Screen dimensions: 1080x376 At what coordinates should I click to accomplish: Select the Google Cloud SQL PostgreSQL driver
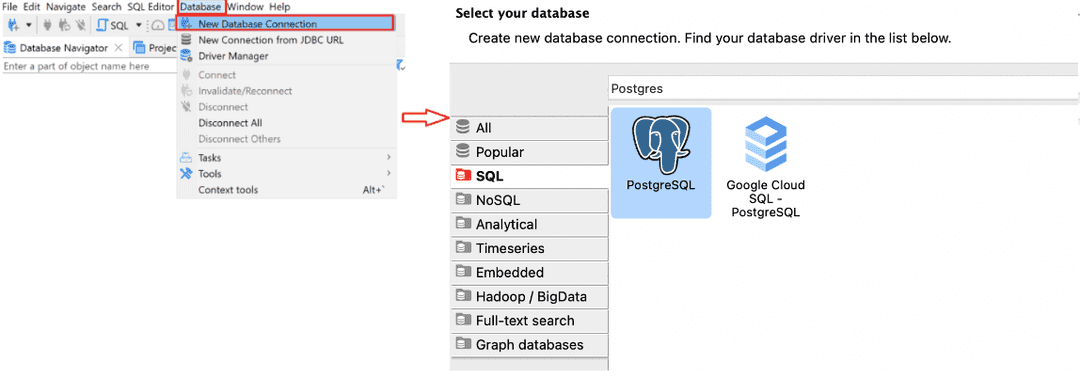pyautogui.click(x=765, y=167)
